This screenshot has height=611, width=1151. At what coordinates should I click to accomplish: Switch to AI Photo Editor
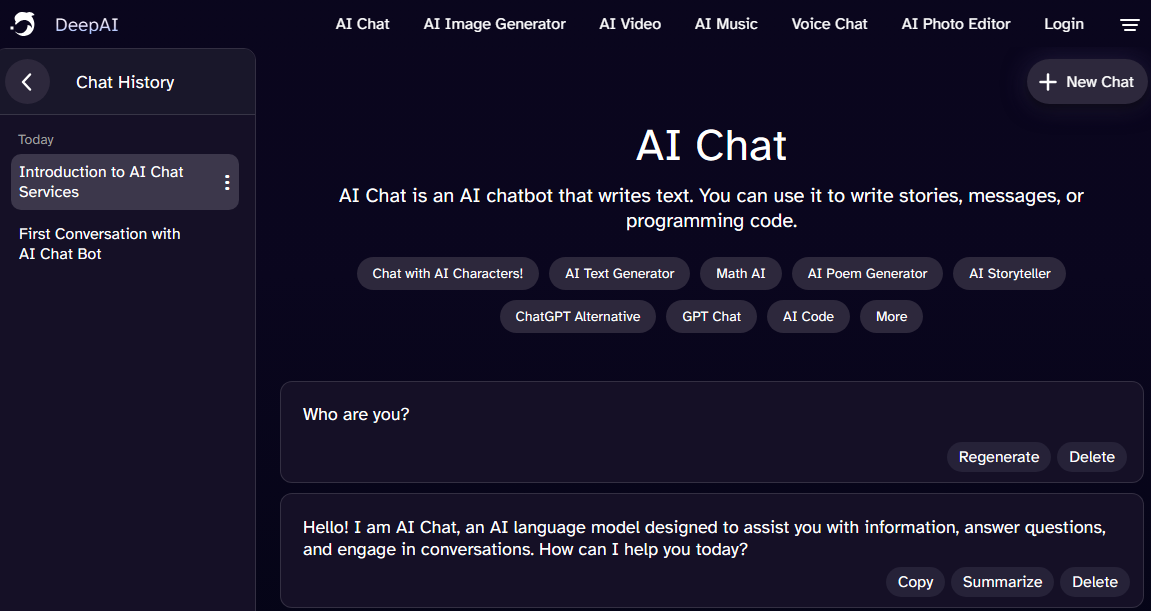[x=955, y=23]
